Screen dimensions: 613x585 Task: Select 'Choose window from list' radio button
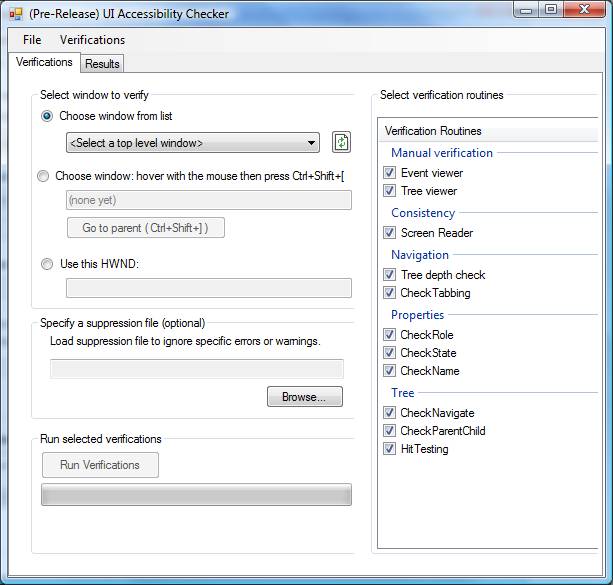click(x=46, y=116)
